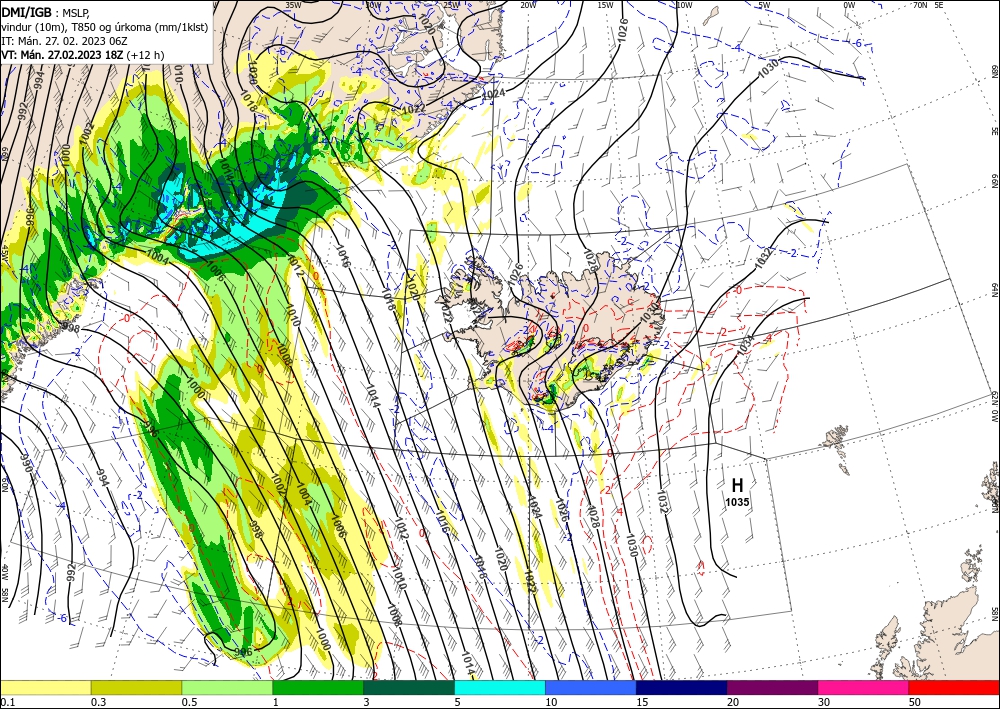Click the olive 0.3–0.5 legend swatch
1000x709 pixels.
136,687
